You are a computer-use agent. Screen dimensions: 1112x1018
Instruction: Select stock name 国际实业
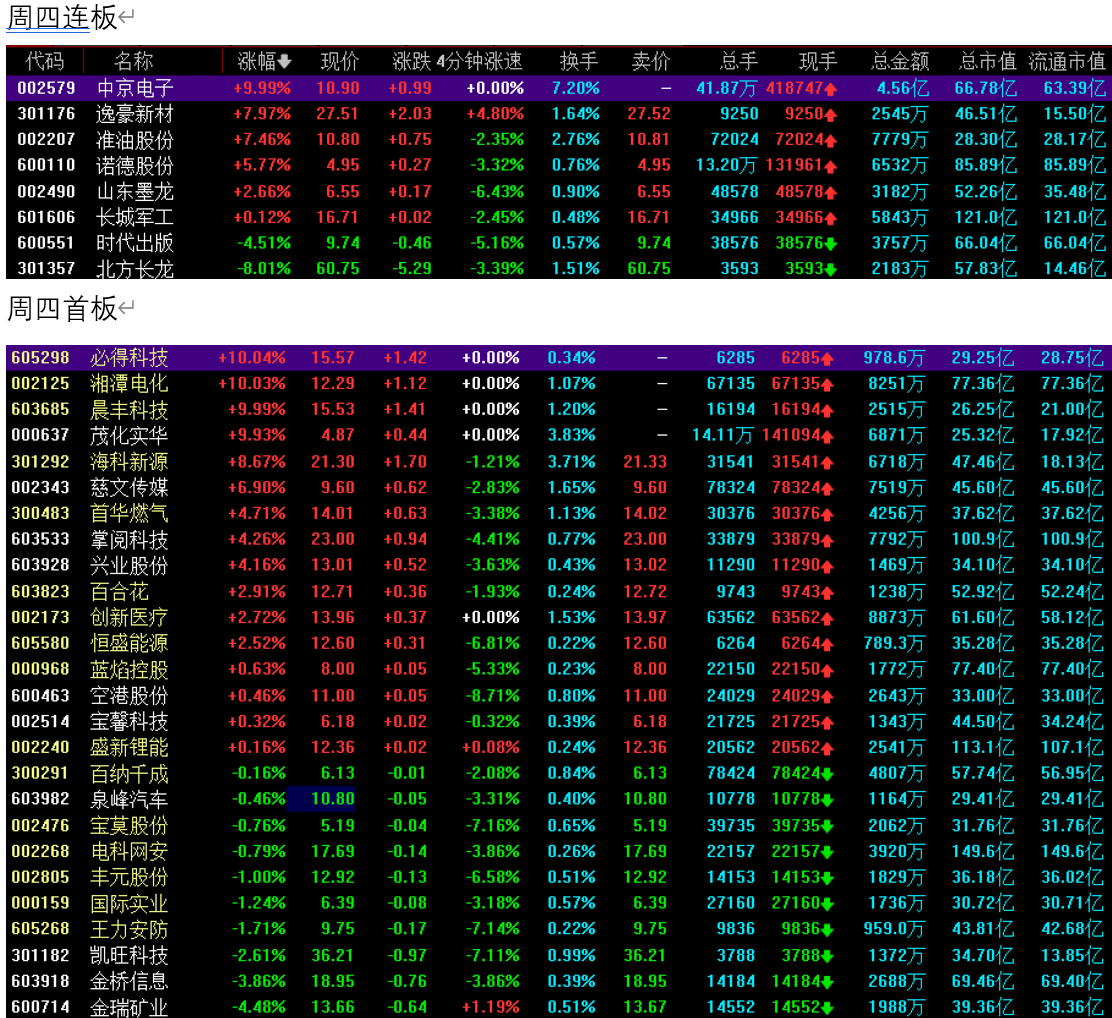[129, 903]
